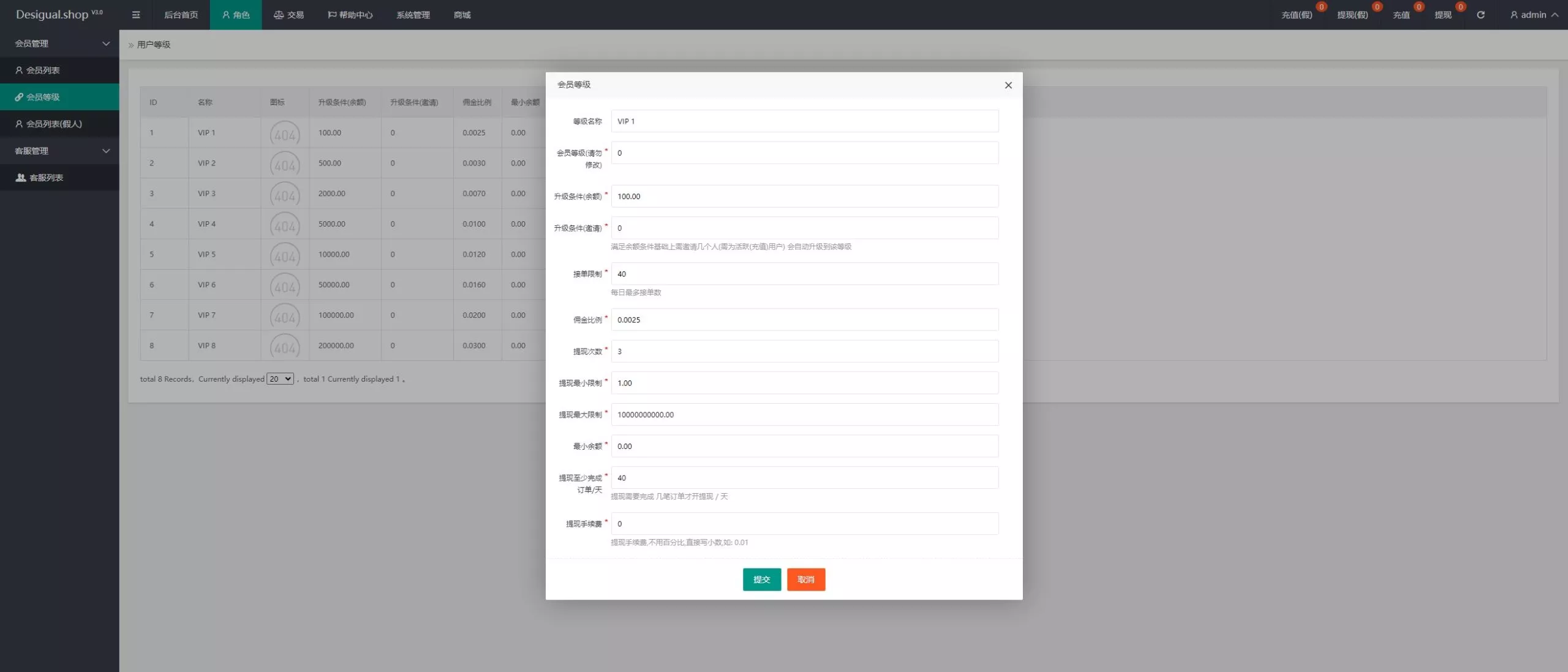Viewport: 1568px width, 672px height.
Task: Open the records-per-page dropdown showing 20
Action: tap(280, 379)
